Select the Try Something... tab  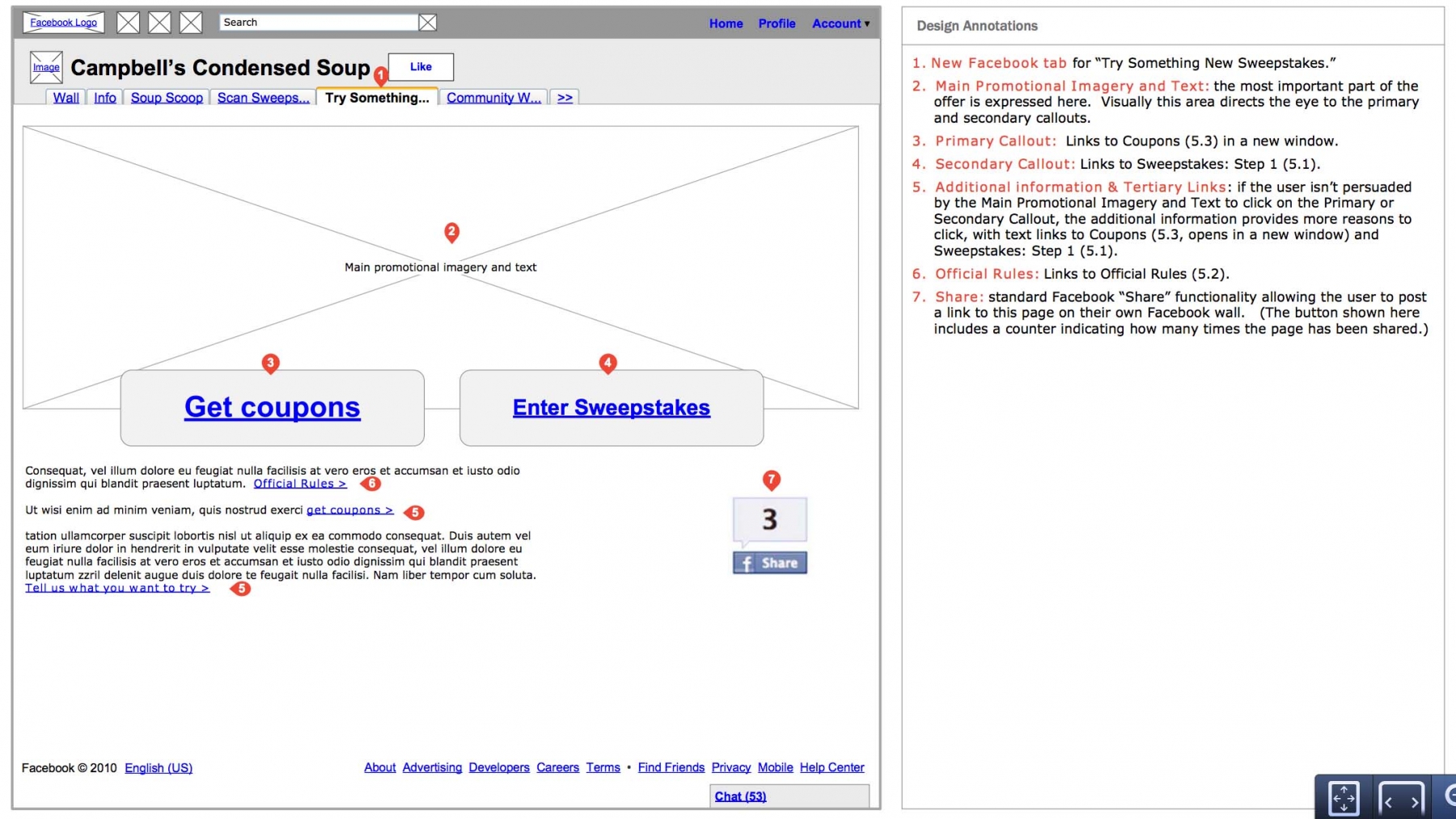coord(377,98)
